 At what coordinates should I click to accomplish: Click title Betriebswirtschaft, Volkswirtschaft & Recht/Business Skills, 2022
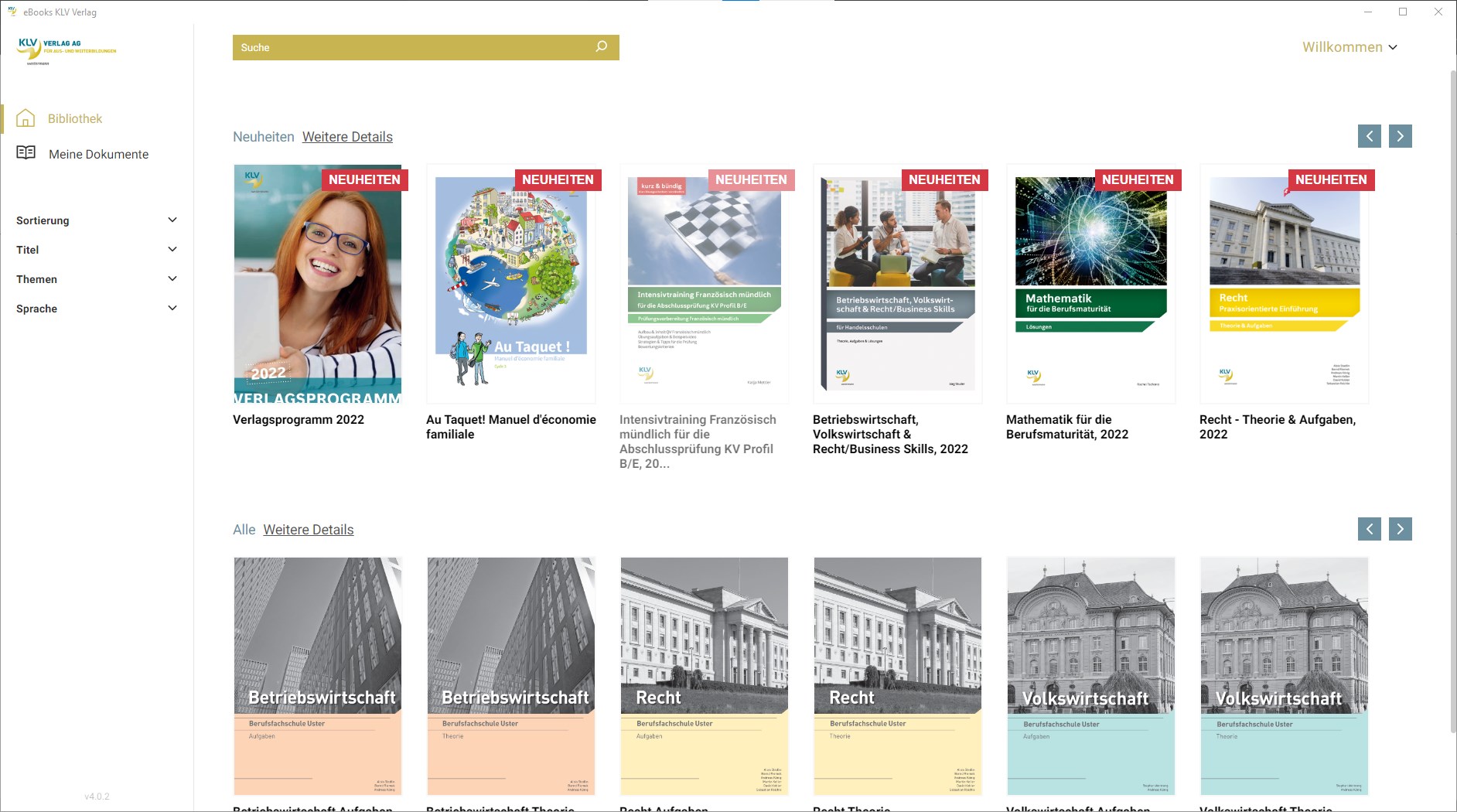(x=890, y=435)
